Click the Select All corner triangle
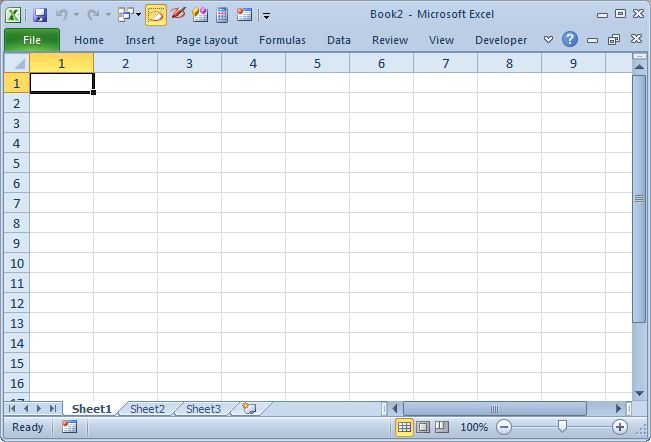 tap(17, 63)
